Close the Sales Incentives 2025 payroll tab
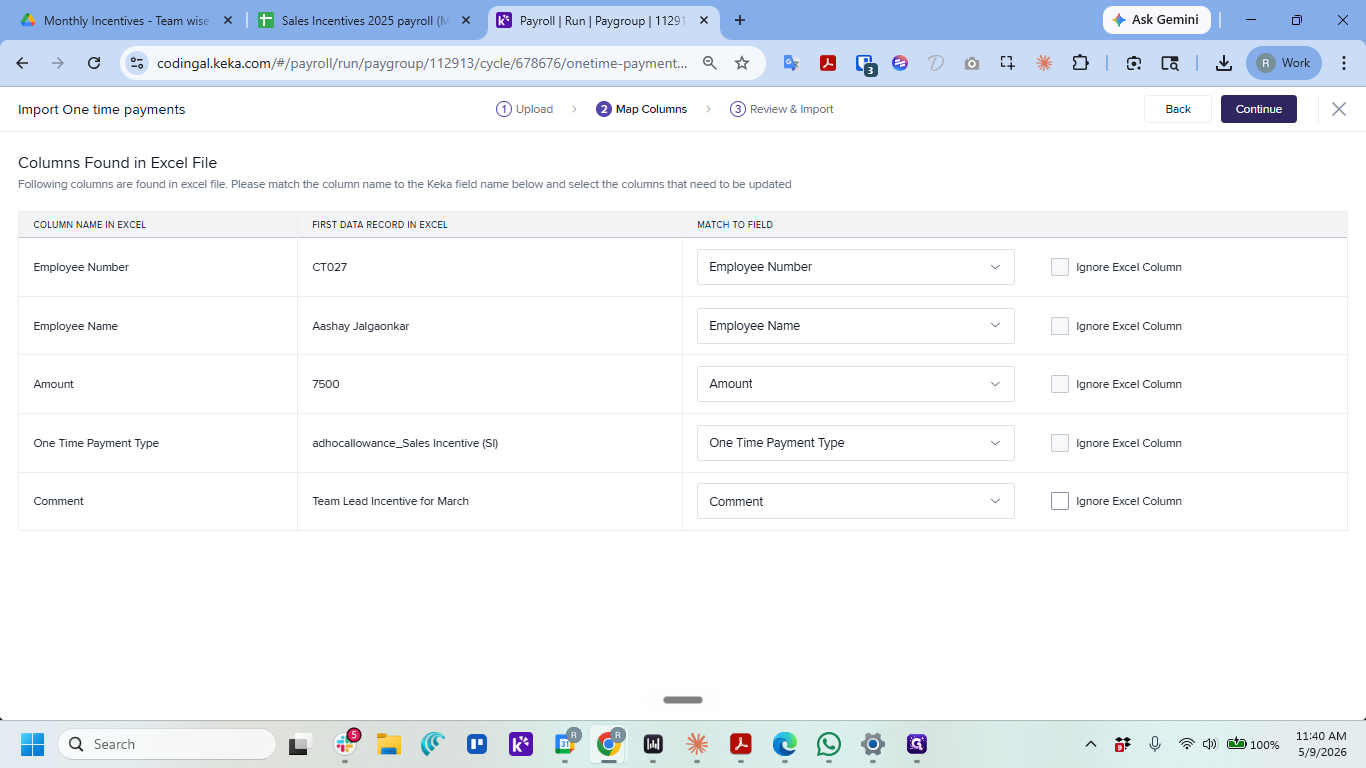Screen dimensions: 1366x768 tap(465, 20)
